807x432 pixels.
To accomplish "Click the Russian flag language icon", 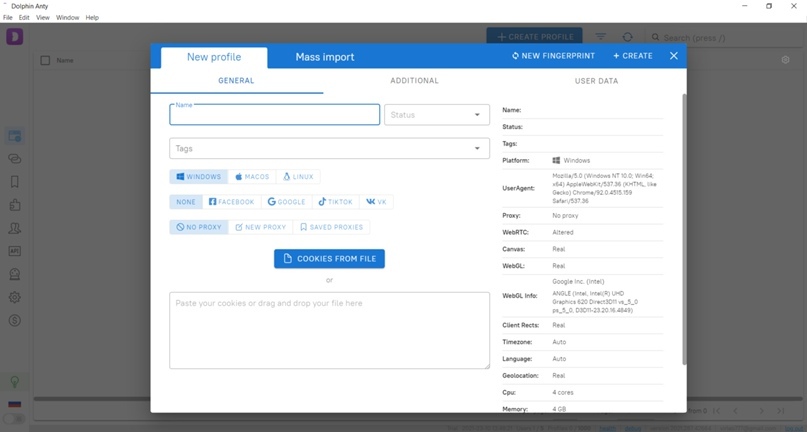I will [x=14, y=404].
